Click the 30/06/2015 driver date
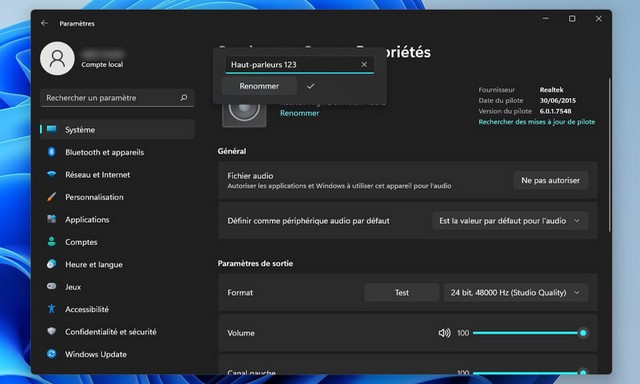This screenshot has height=384, width=640. coord(558,100)
